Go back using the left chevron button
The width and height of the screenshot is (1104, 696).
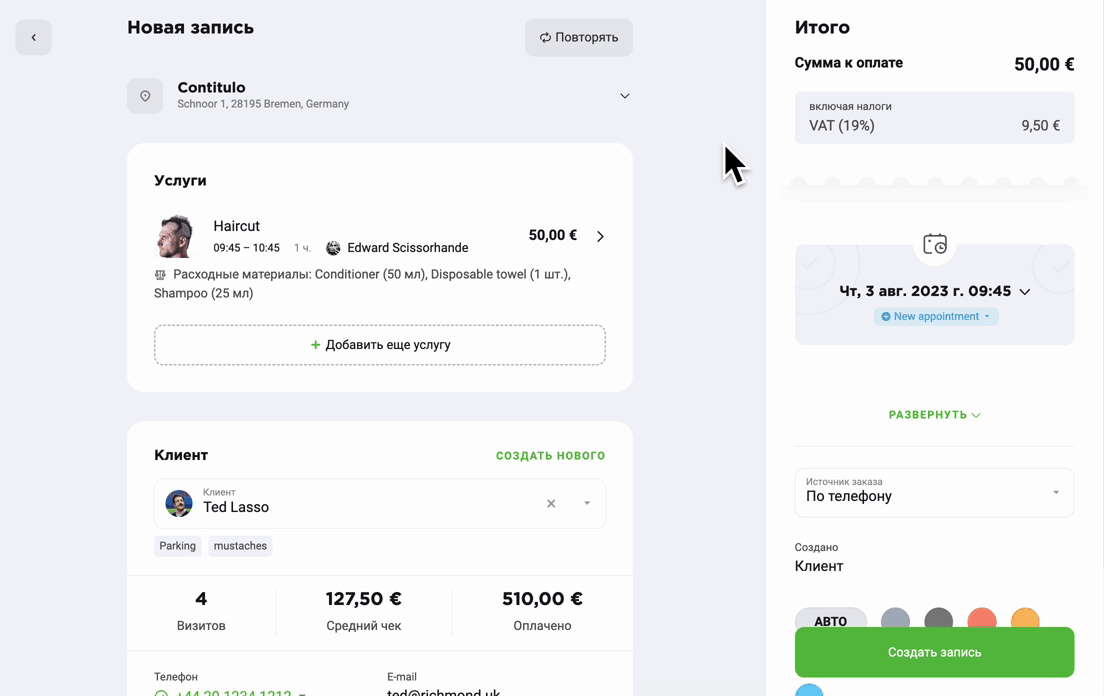click(33, 37)
